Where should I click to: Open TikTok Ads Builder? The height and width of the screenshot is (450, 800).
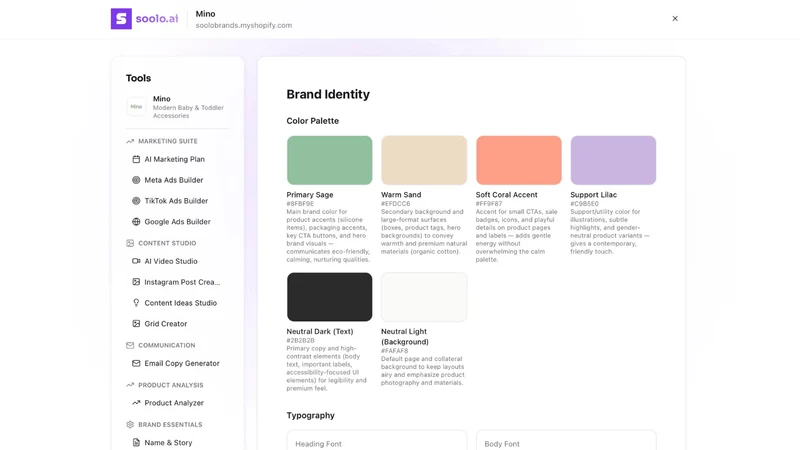176,201
